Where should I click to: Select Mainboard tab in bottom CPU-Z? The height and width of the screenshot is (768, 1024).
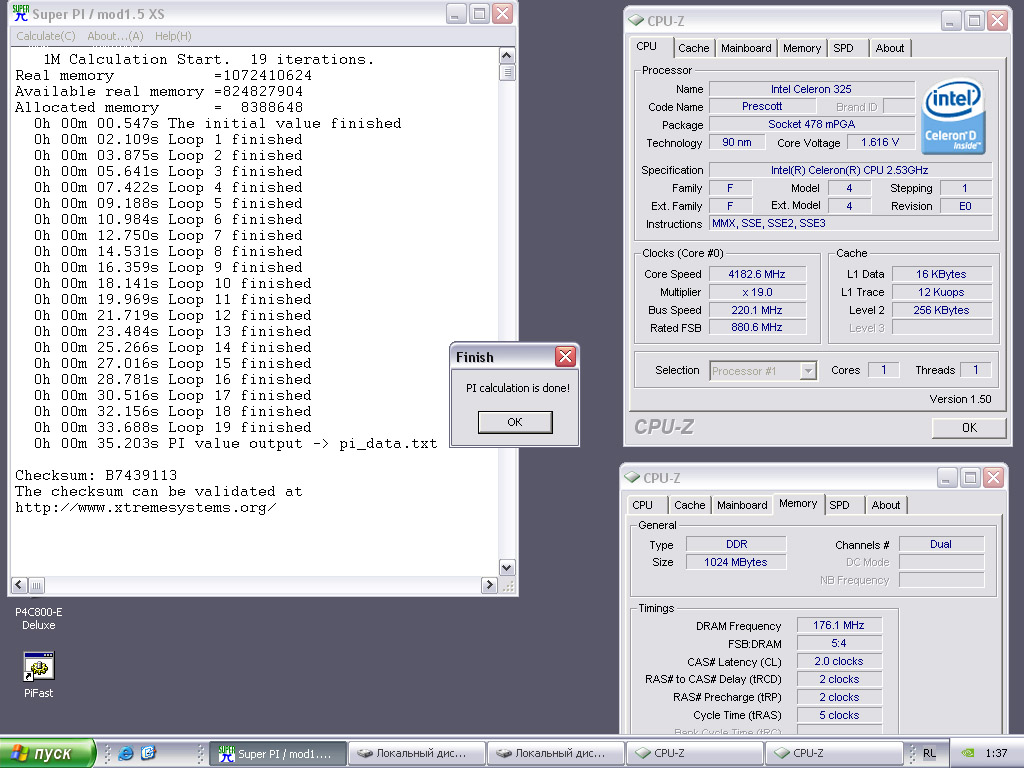742,505
